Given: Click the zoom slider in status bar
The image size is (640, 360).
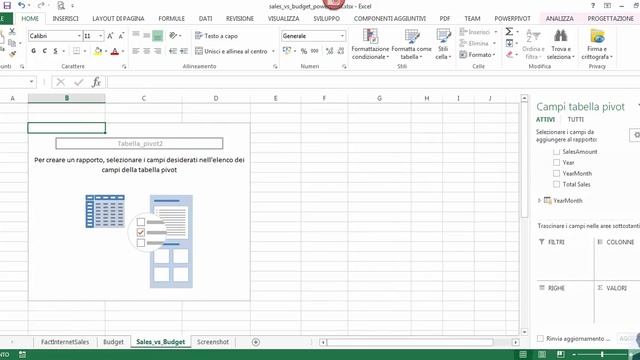Looking at the screenshot, I should [x=602, y=354].
